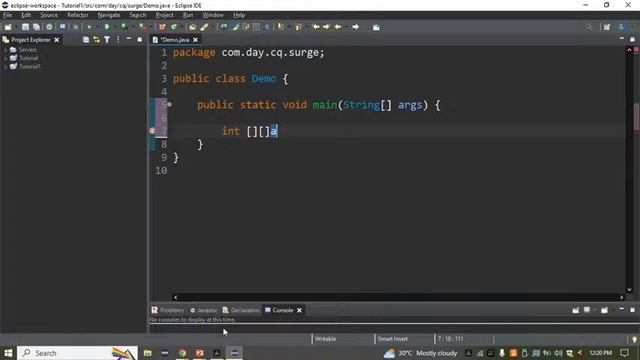Click the Save All toolbar icon
Screen dimensions: 640x360
point(36,27)
